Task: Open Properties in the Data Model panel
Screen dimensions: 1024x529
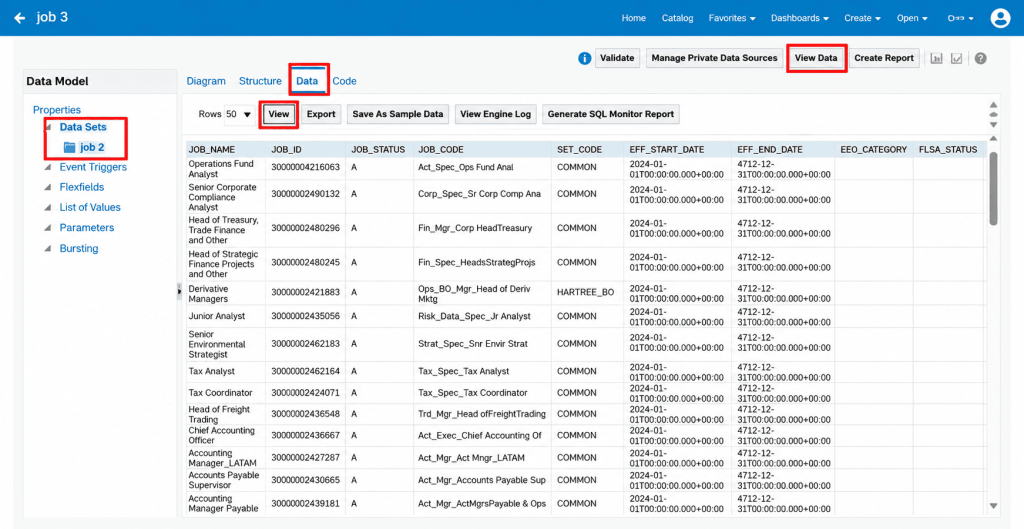Action: coord(57,110)
